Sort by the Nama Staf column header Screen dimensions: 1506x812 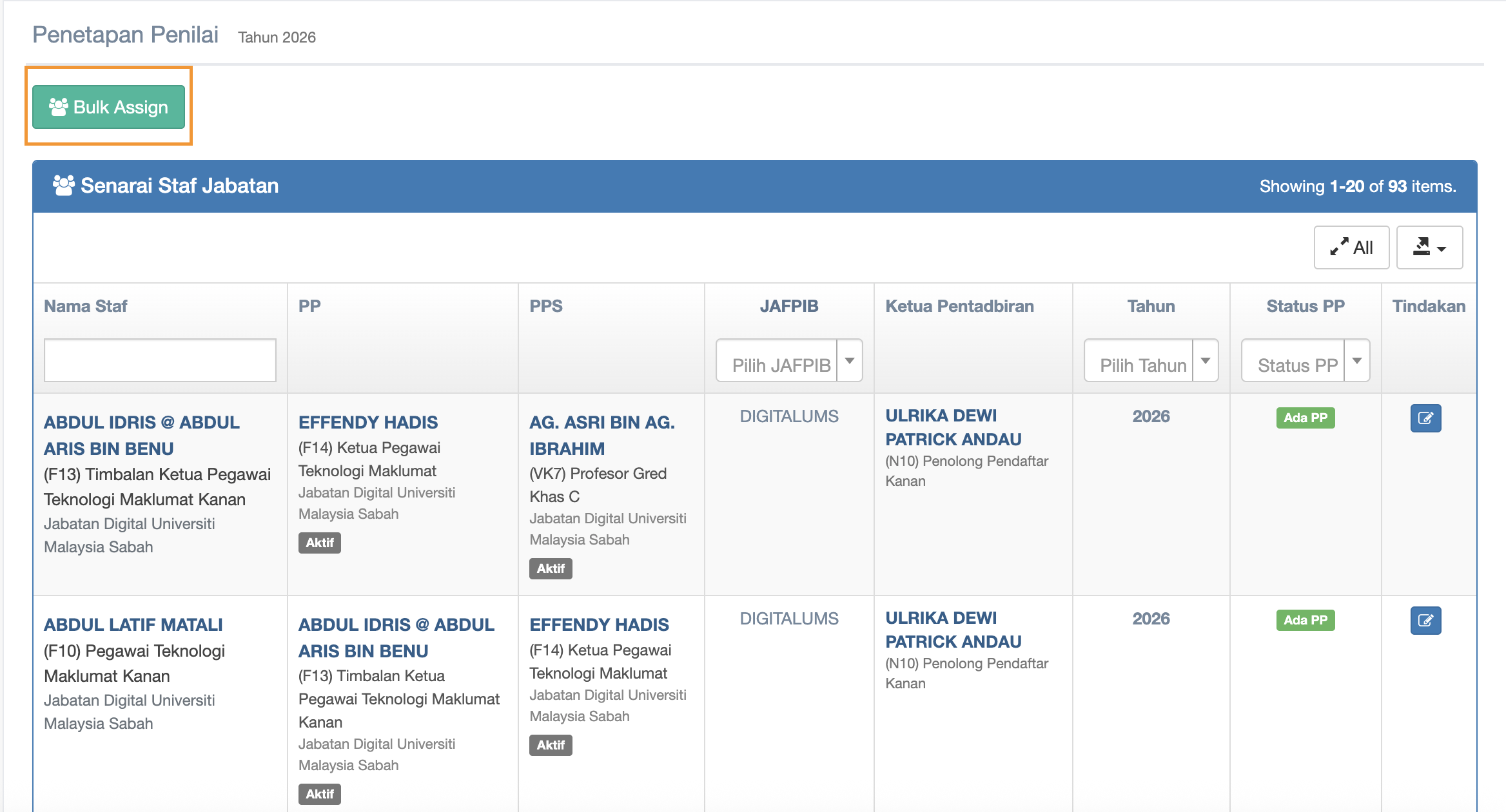pyautogui.click(x=85, y=306)
